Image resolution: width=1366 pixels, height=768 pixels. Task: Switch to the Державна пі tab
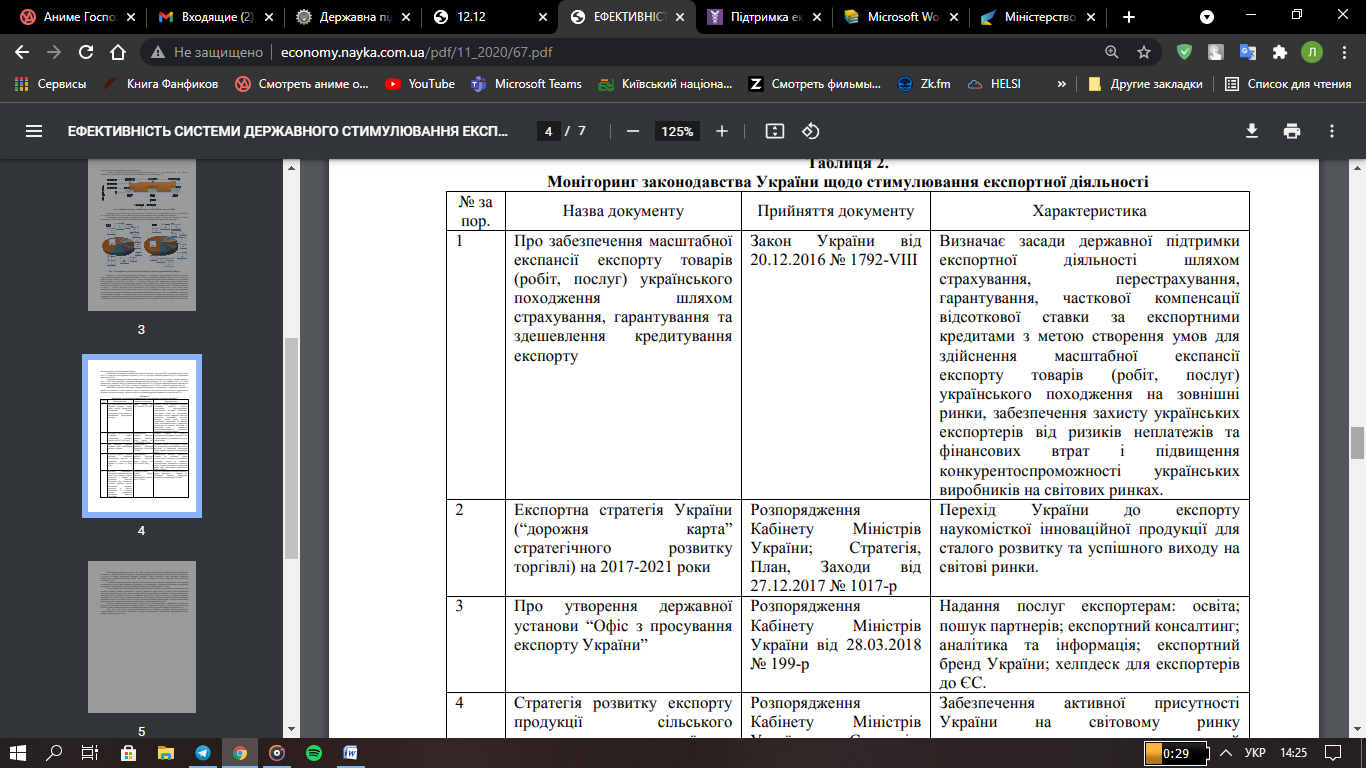click(350, 17)
